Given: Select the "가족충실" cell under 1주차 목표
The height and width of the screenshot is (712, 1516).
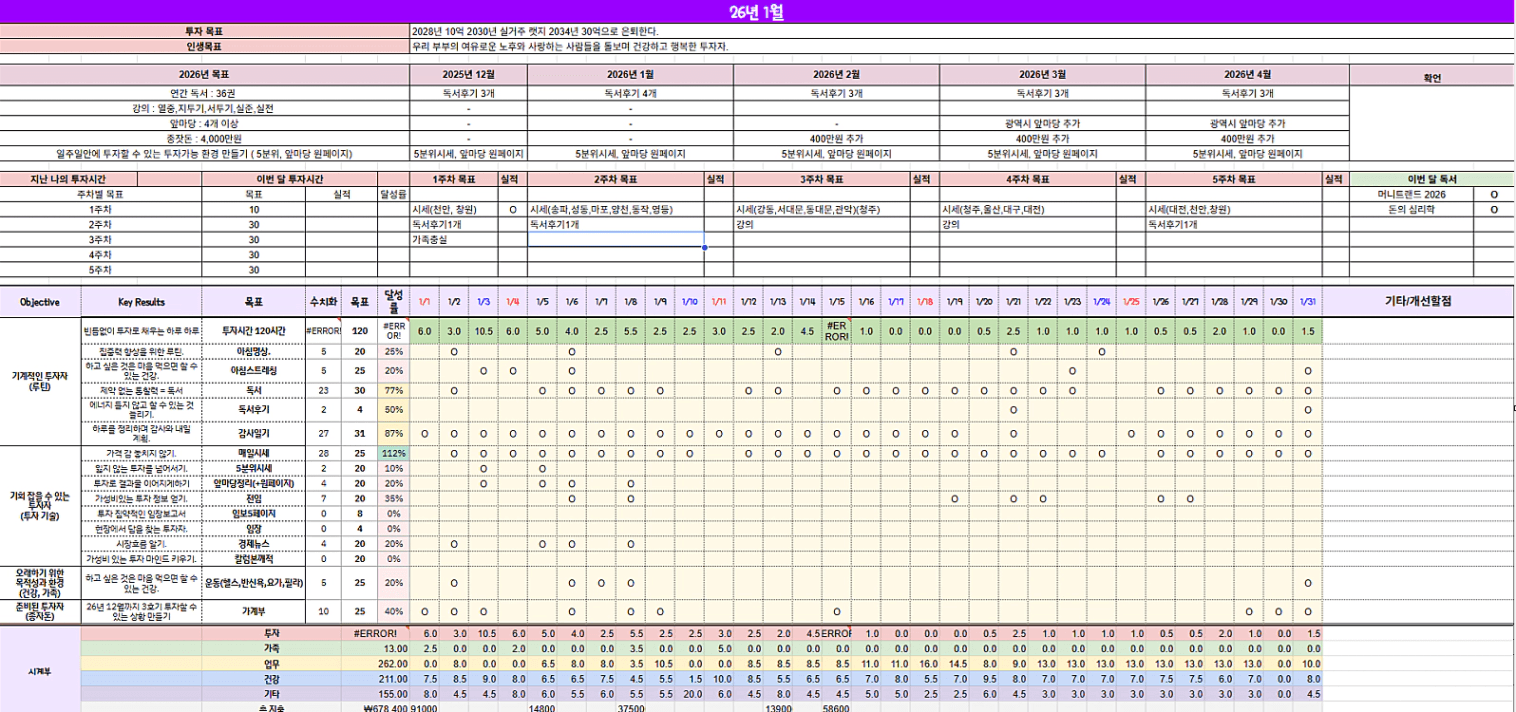Looking at the screenshot, I should pyautogui.click(x=453, y=240).
